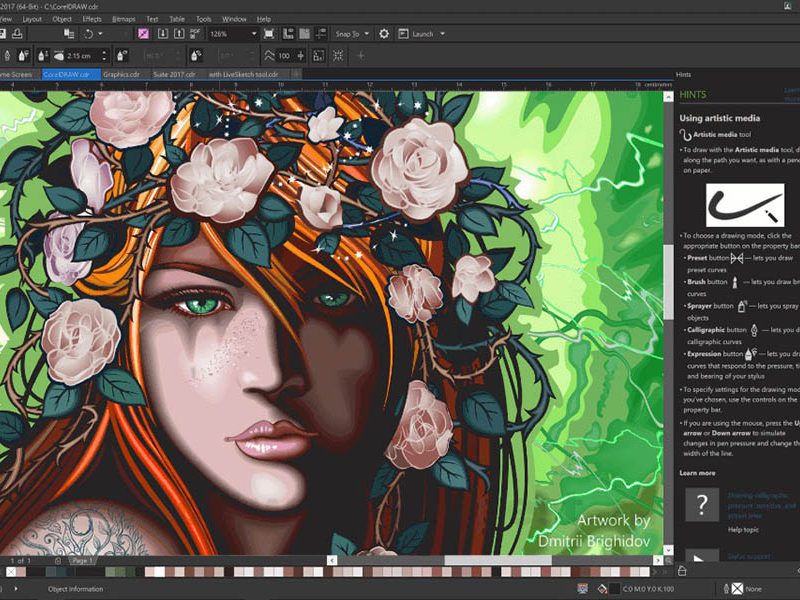Open the Help topic link in Hints panel
Image resolution: width=800 pixels, height=600 pixels.
[x=743, y=529]
